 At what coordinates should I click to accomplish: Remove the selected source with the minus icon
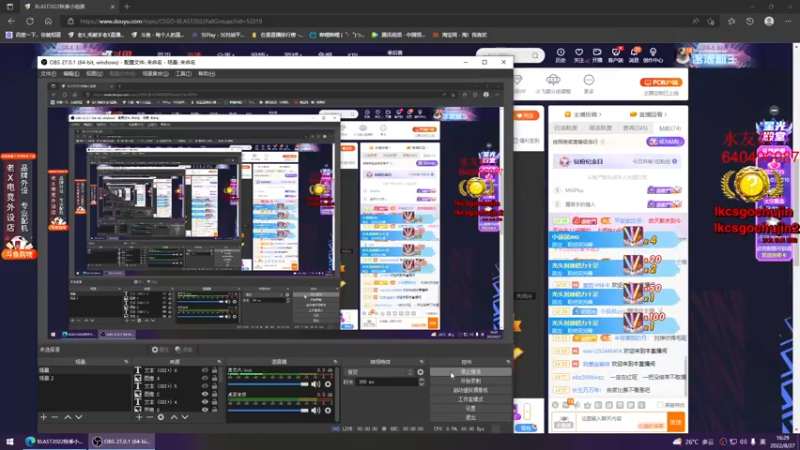149,417
